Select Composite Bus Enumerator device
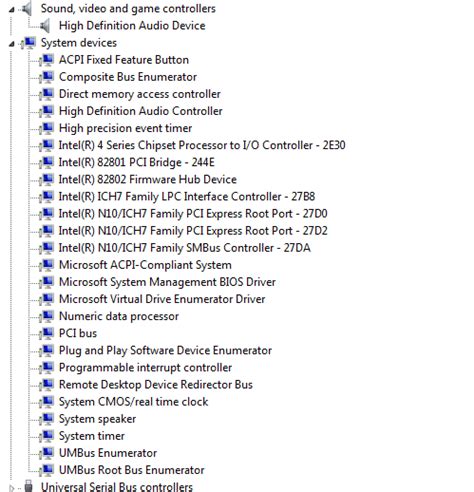Image resolution: width=474 pixels, height=492 pixels. pos(128,77)
